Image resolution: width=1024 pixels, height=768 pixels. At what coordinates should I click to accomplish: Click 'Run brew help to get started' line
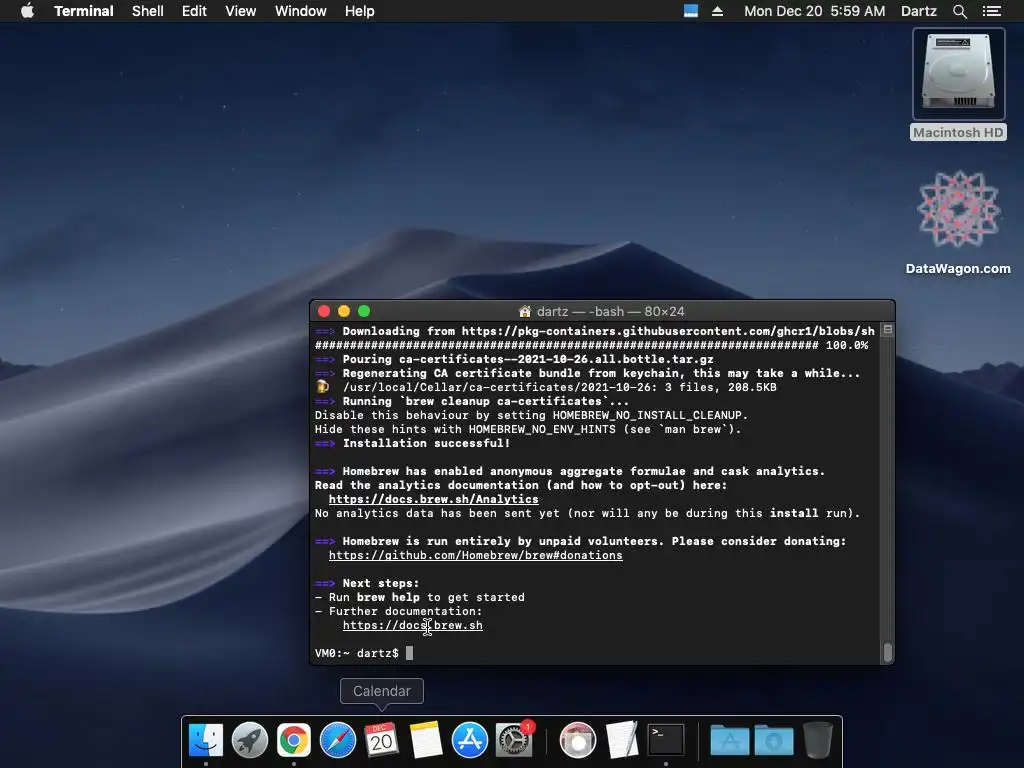tap(420, 597)
